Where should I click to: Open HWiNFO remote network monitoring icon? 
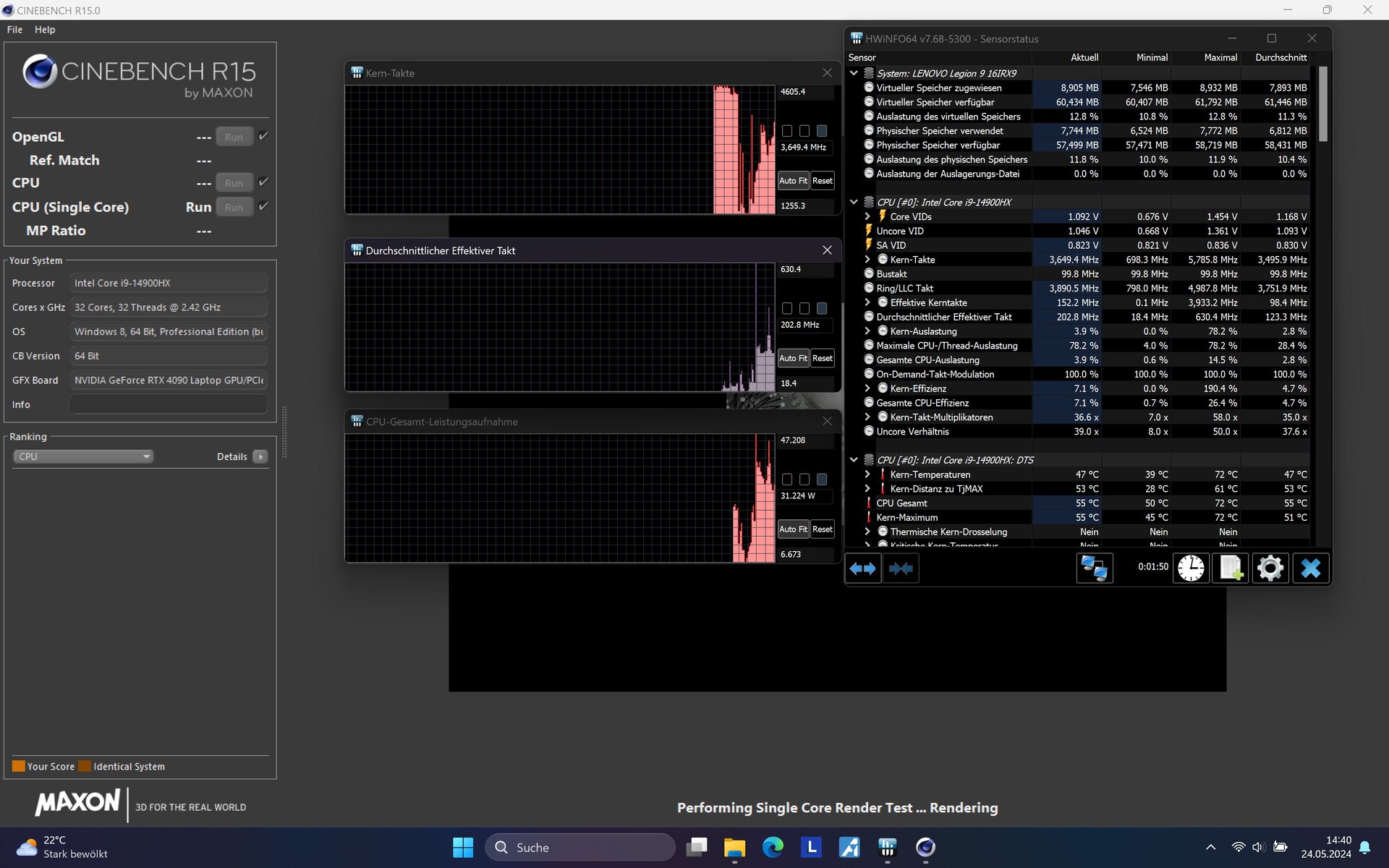[1094, 569]
